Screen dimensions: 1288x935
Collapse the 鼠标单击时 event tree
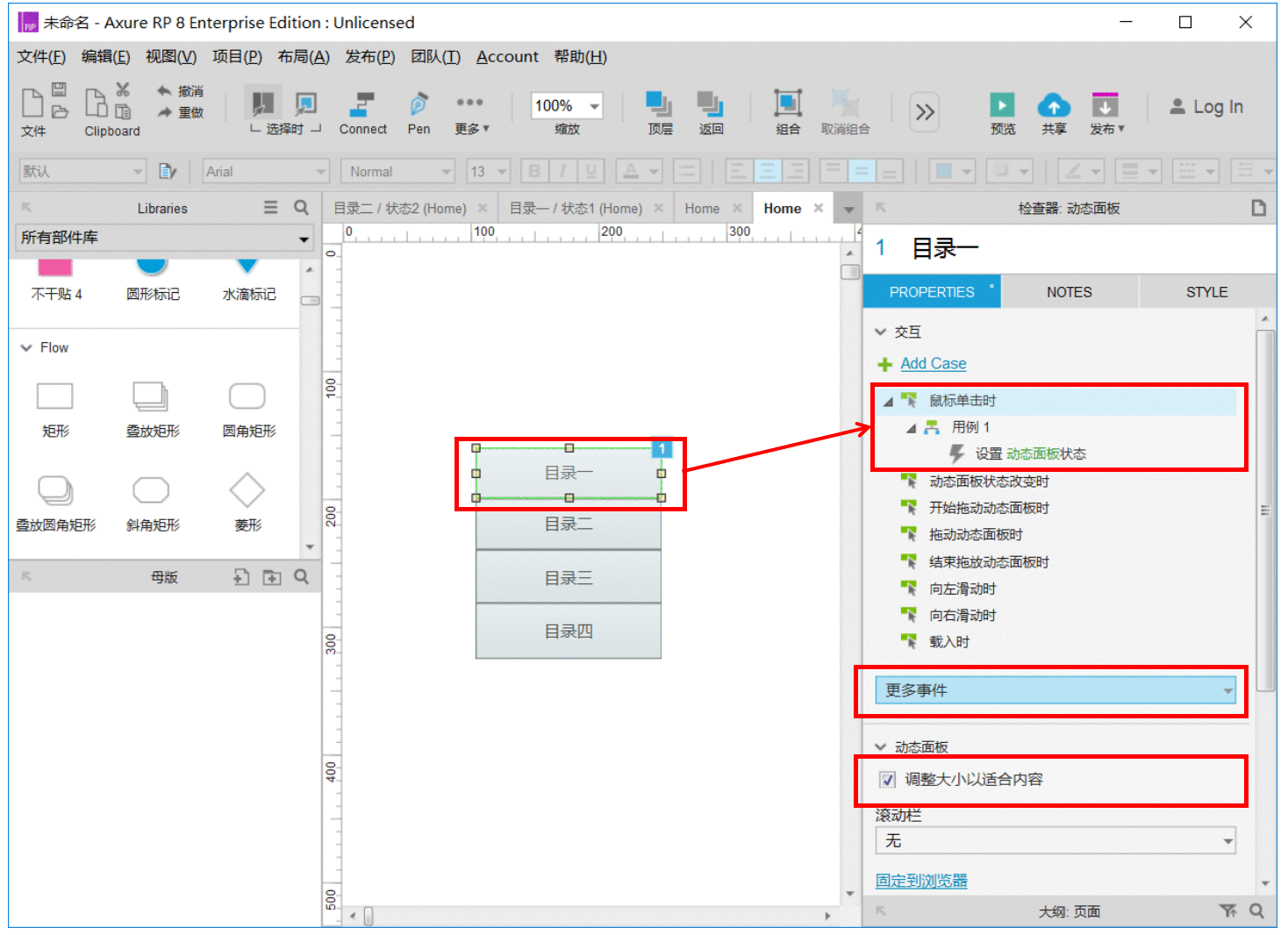click(888, 402)
